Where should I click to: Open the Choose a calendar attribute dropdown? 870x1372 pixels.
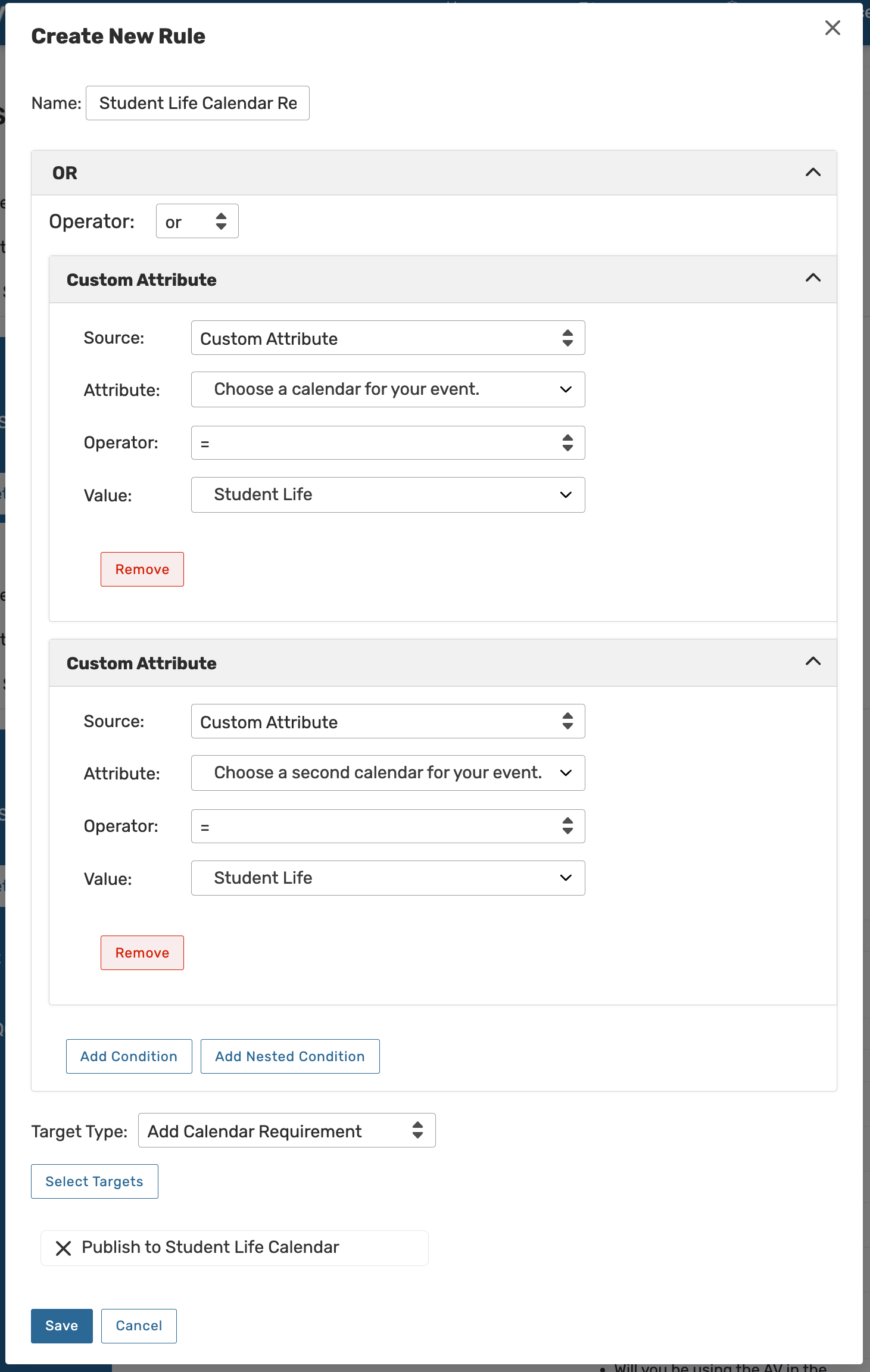388,389
